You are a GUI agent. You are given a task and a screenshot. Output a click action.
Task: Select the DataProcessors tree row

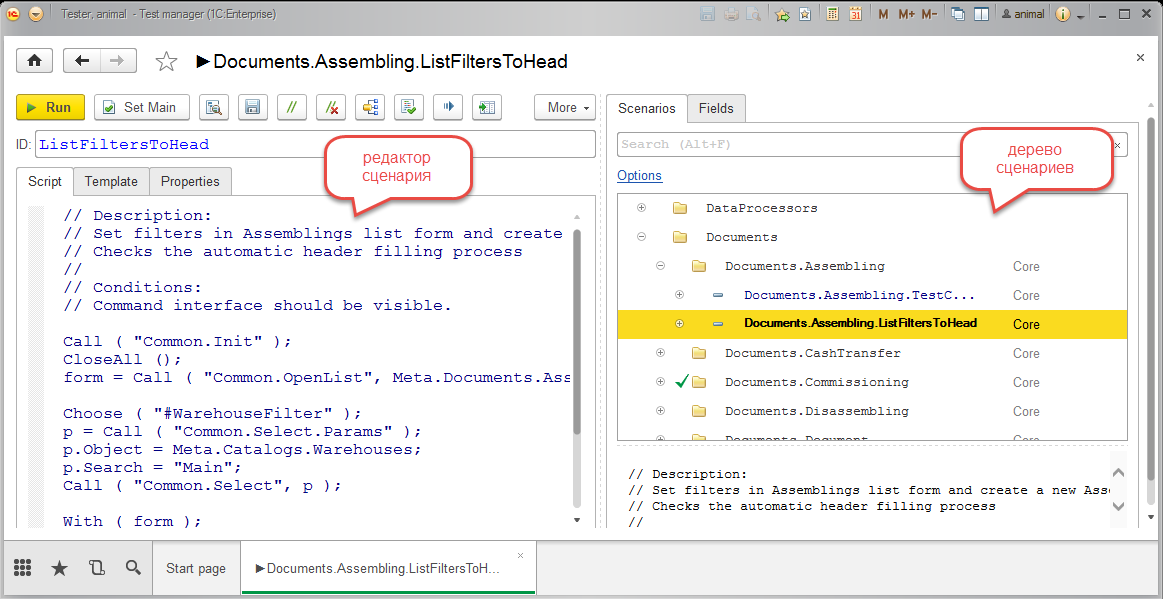click(872, 208)
